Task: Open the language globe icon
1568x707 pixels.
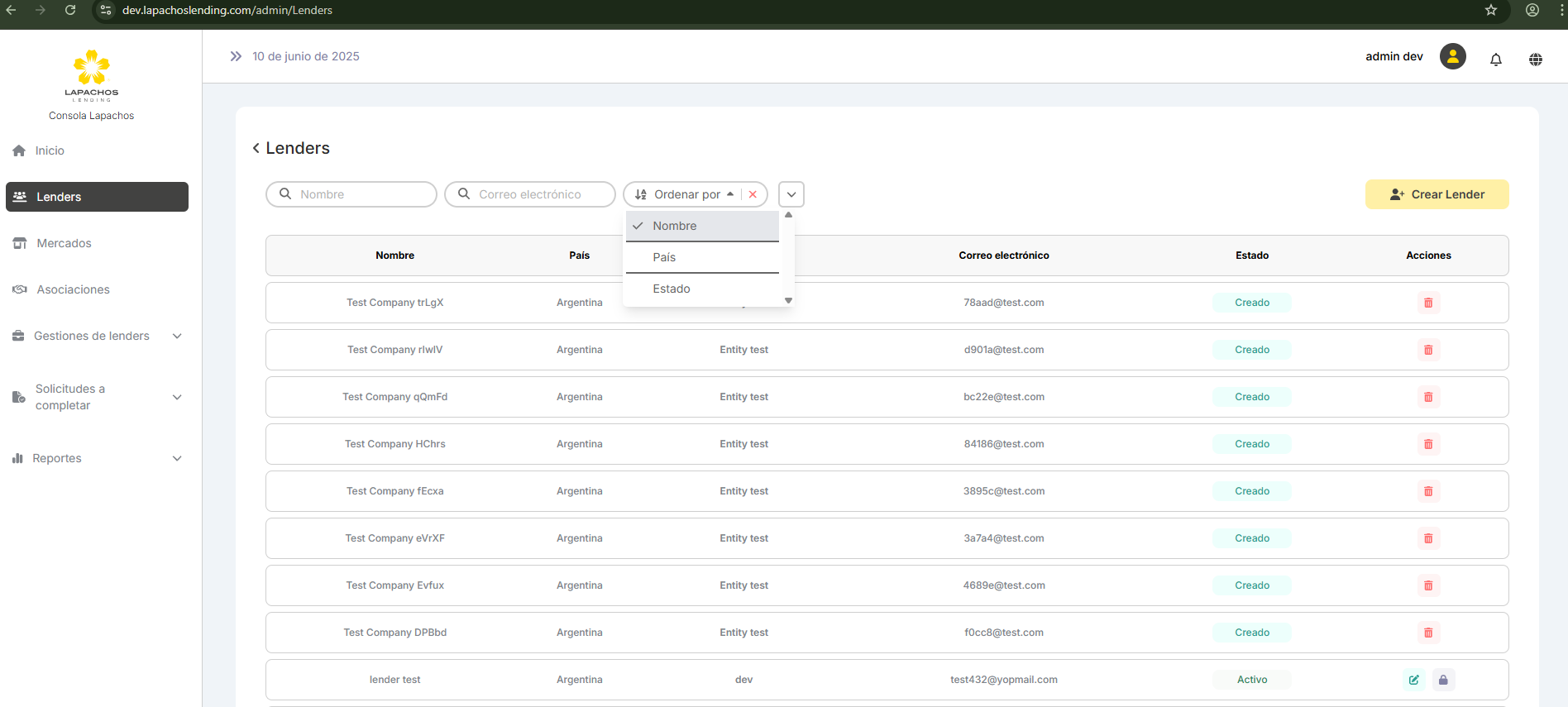Action: (1535, 59)
